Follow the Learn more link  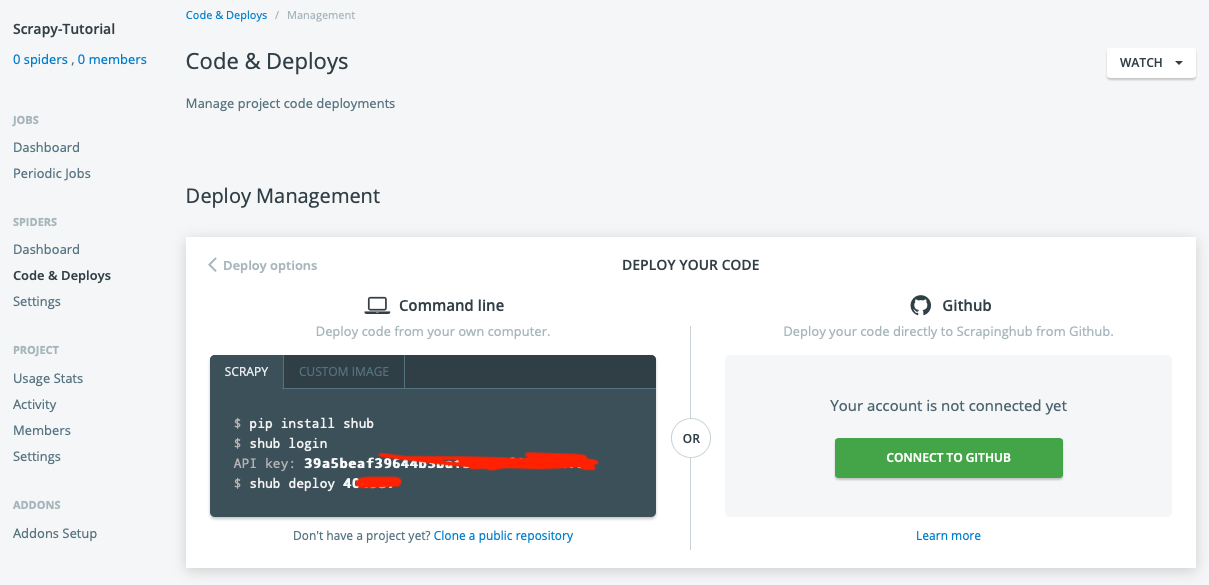point(948,536)
